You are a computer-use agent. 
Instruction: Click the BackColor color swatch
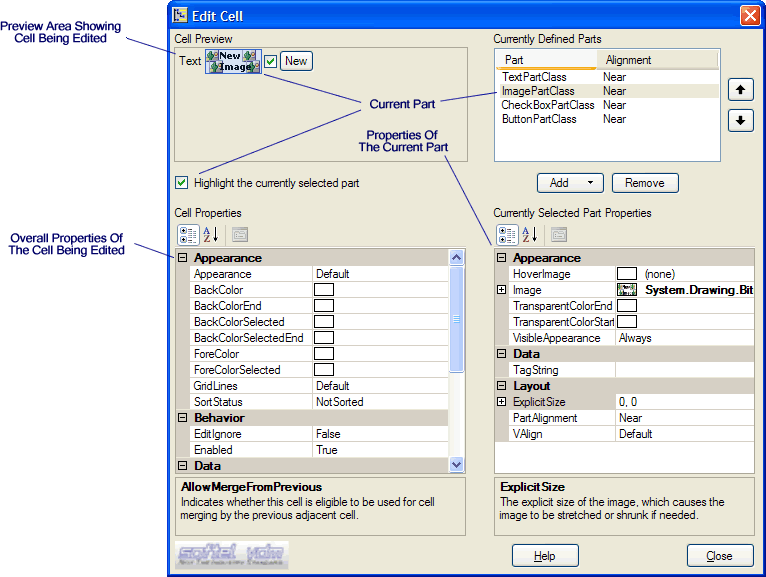324,290
